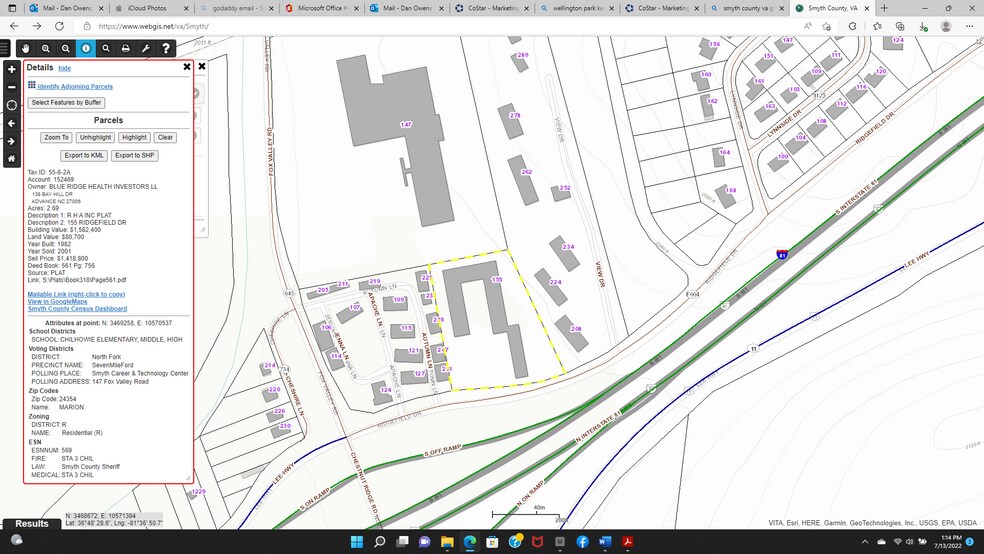Open the wrench Tools menu

(x=146, y=48)
